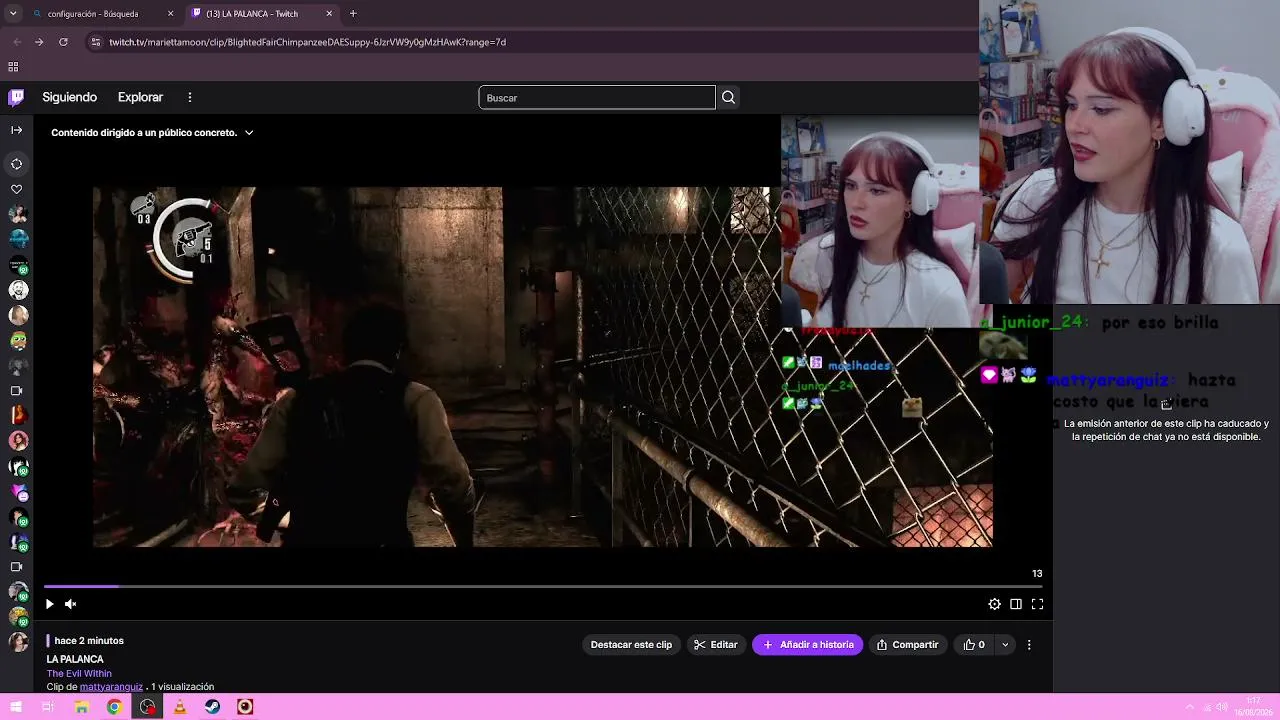This screenshot has width=1280, height=720.
Task: Expand the dropdown beside the like count
Action: click(x=1005, y=645)
